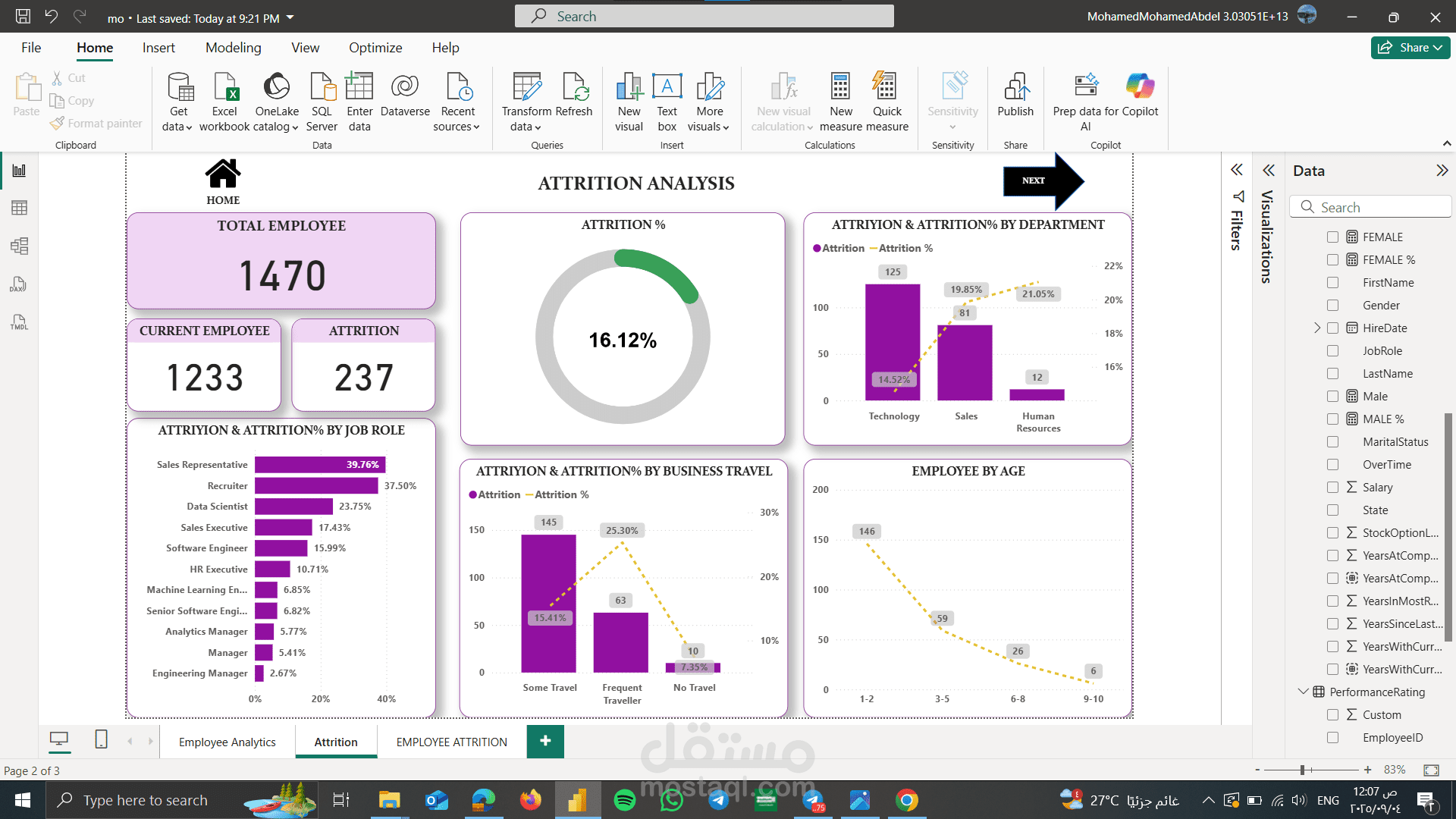Click the Excel workbook icon
The image size is (1456, 819).
coord(224,88)
